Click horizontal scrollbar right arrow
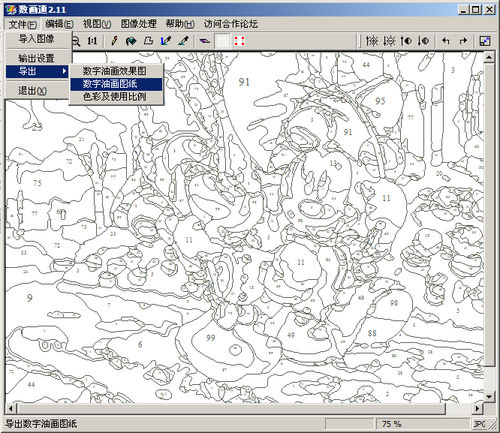 [x=477, y=408]
